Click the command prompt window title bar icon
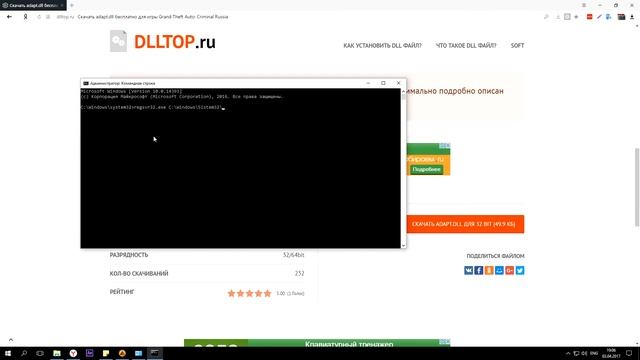Screen dimensions: 640x360 [x=86, y=83]
